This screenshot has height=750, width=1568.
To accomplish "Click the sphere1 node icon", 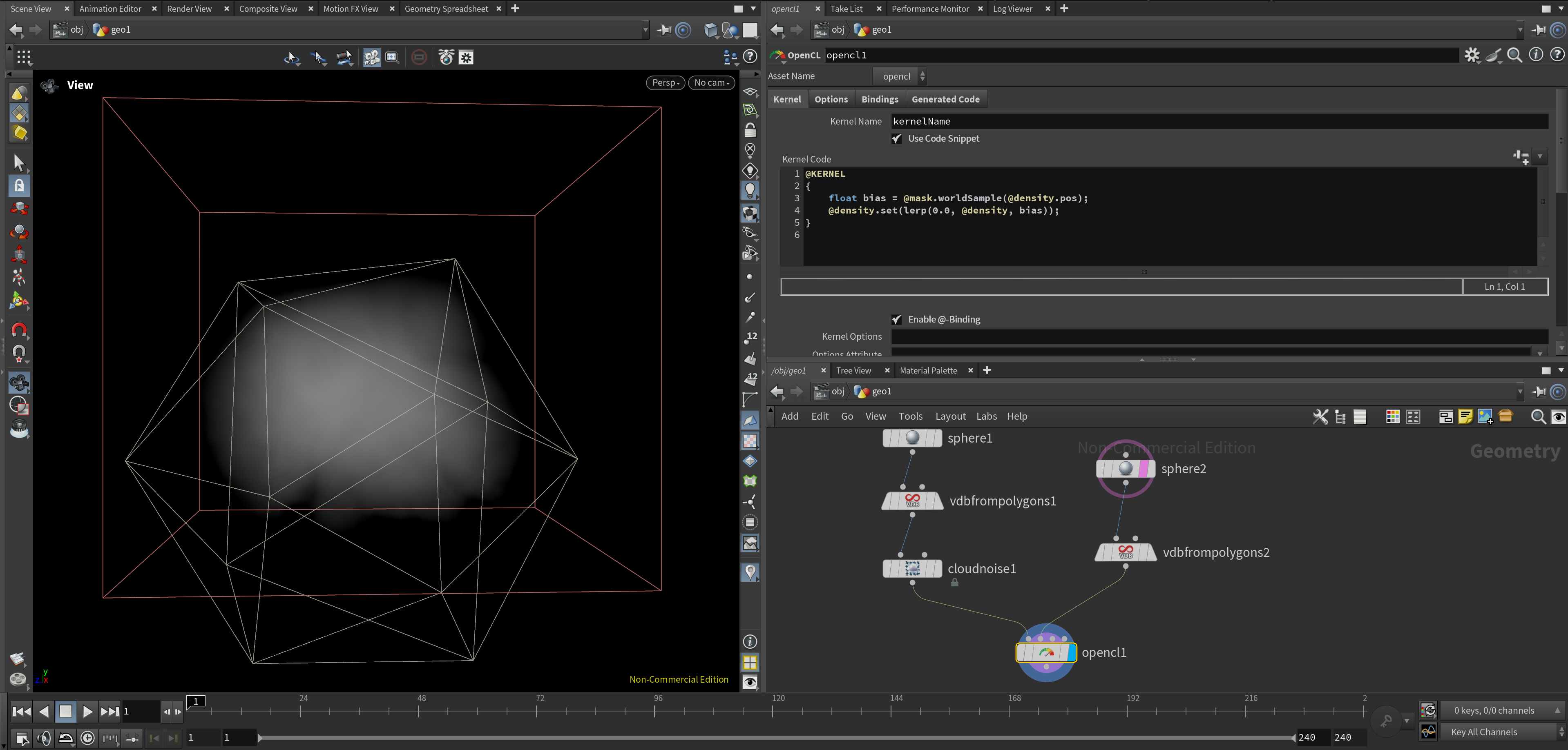I will 912,438.
